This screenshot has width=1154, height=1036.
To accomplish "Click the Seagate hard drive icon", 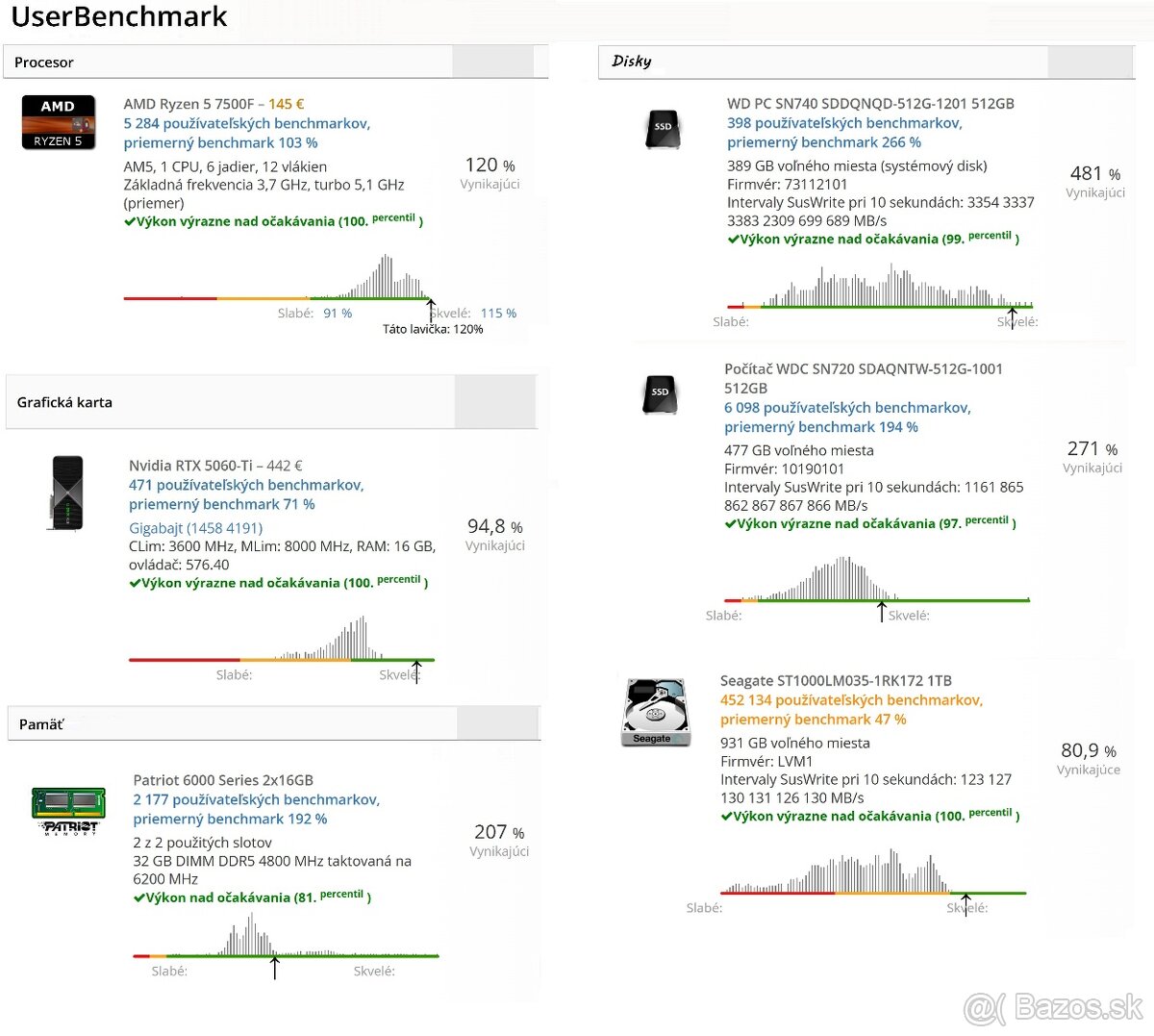I will coord(656,712).
